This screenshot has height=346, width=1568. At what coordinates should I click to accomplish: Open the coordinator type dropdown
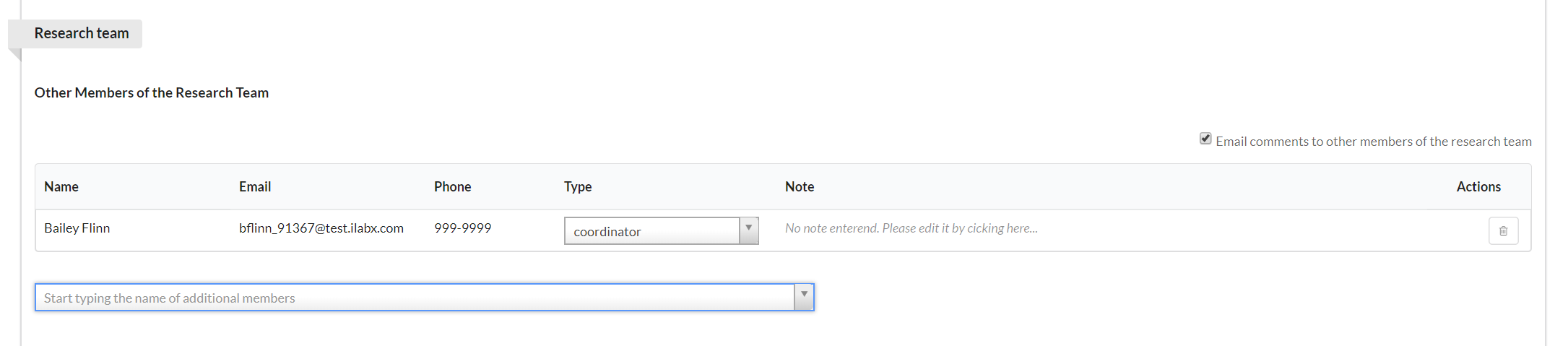(x=652, y=231)
